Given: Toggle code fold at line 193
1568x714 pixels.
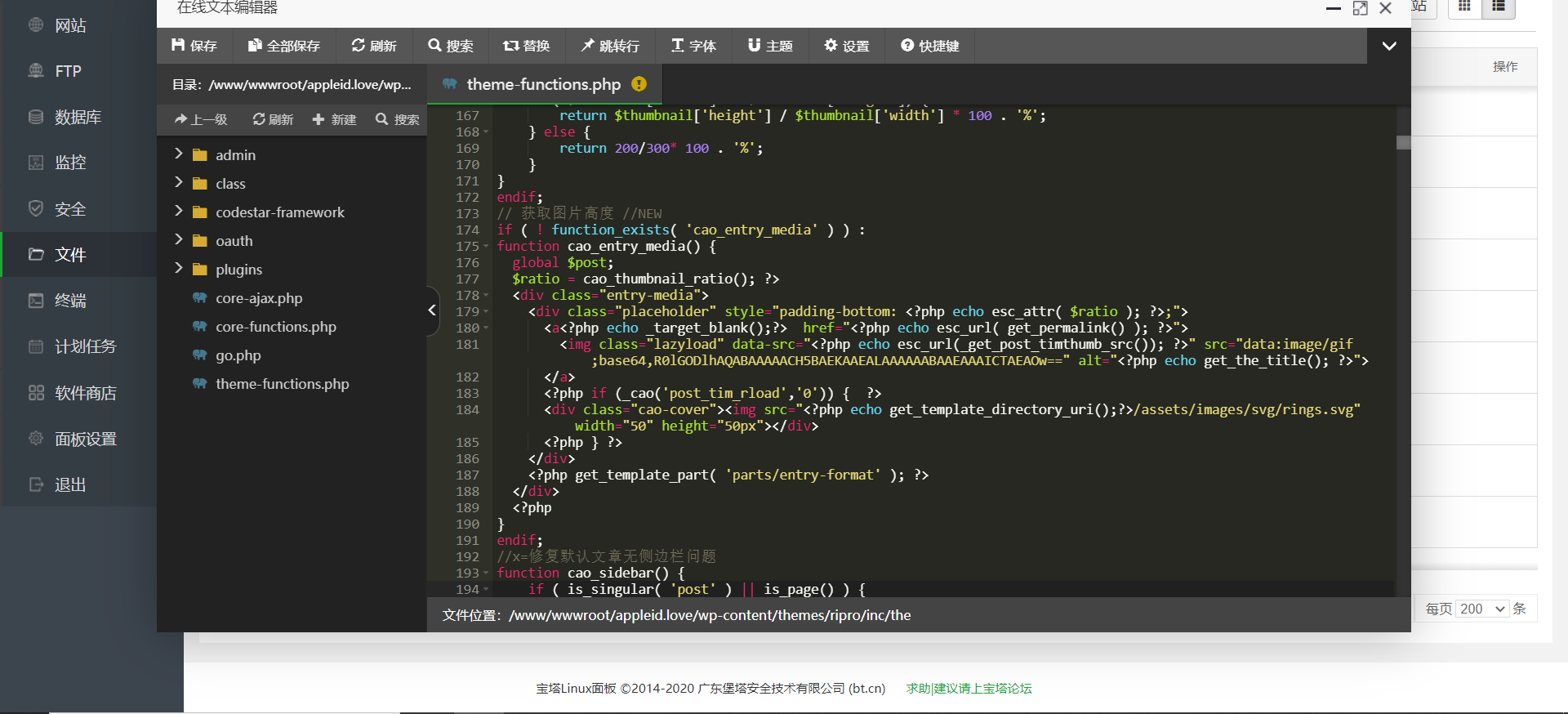Looking at the screenshot, I should tap(487, 573).
